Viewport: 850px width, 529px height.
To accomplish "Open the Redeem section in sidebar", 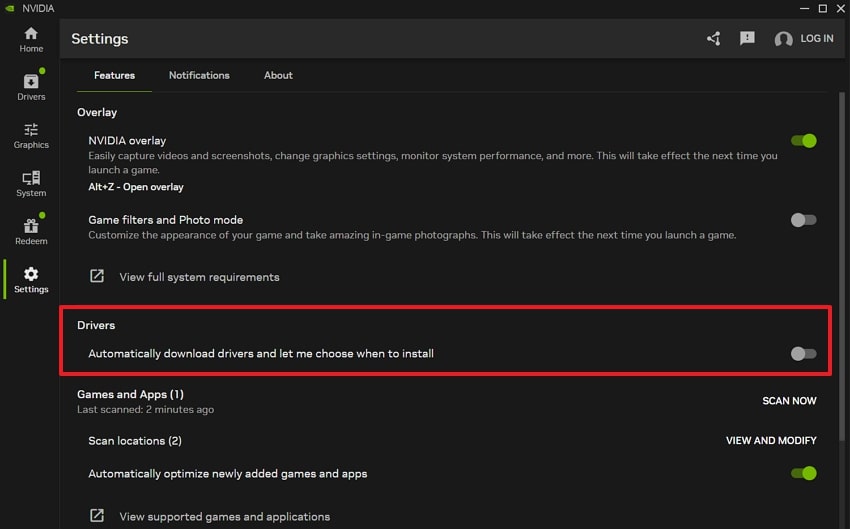I will 31,231.
